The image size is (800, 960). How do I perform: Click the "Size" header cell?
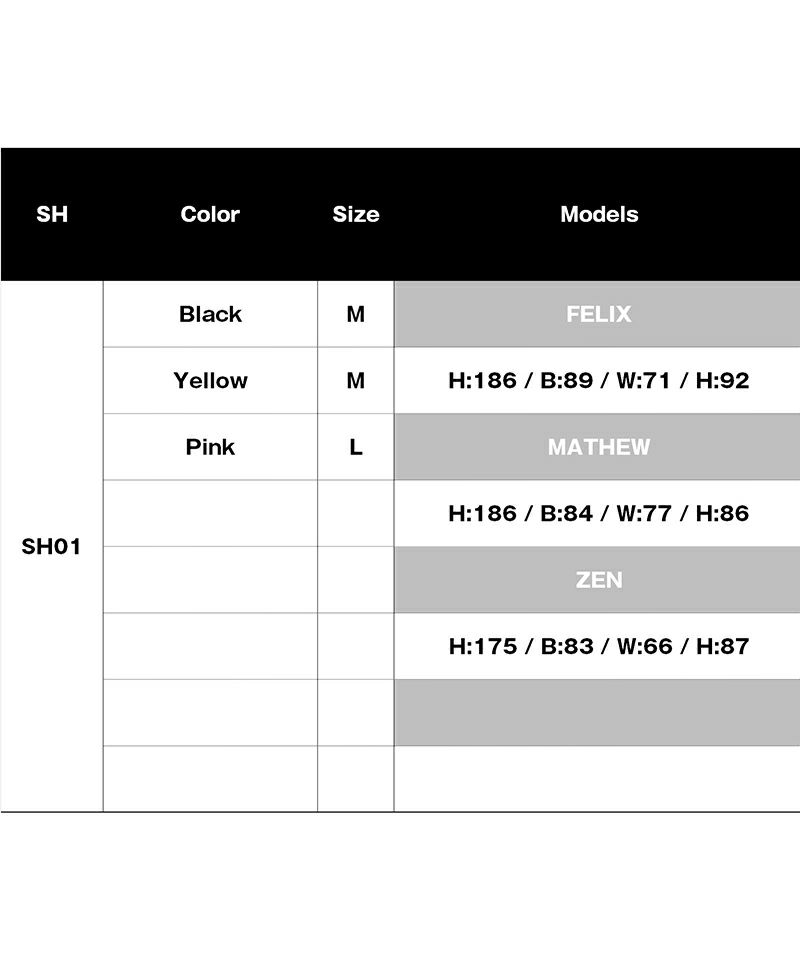click(356, 214)
